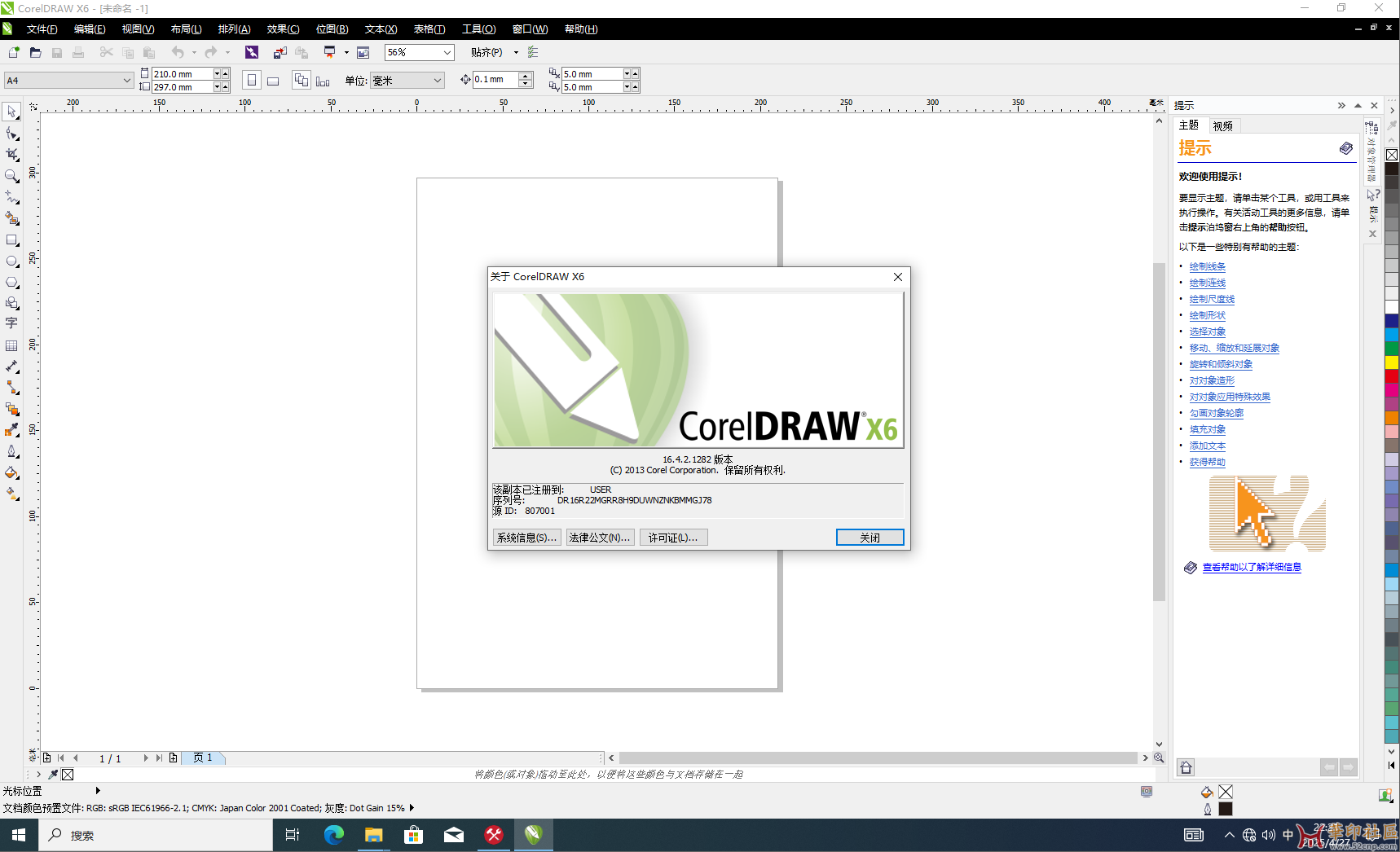The height and width of the screenshot is (852, 1400).
Task: Select the no-color X swatch atop palette
Action: point(1392,155)
